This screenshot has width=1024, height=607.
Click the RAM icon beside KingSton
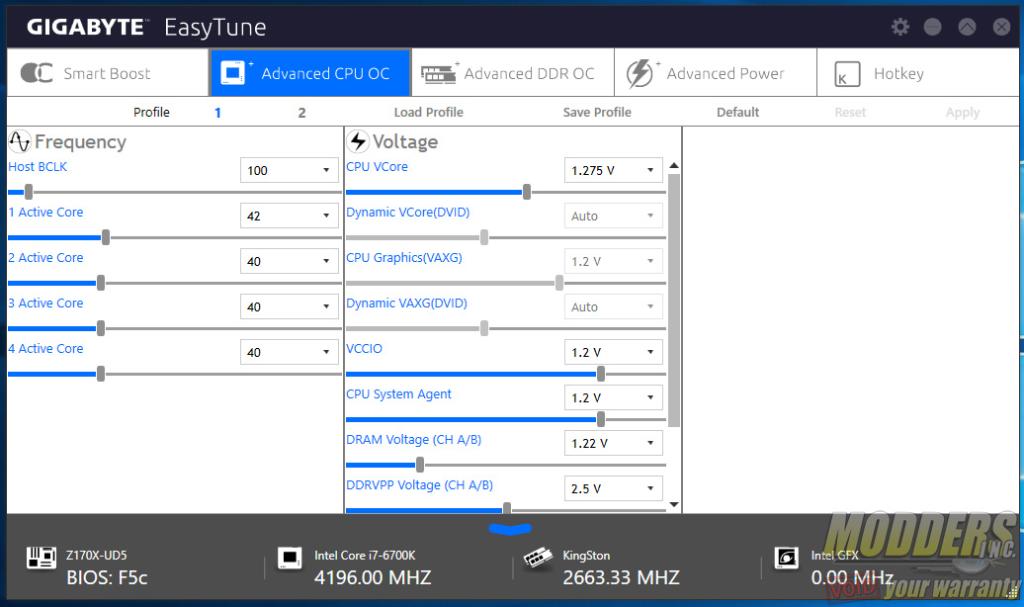point(537,557)
